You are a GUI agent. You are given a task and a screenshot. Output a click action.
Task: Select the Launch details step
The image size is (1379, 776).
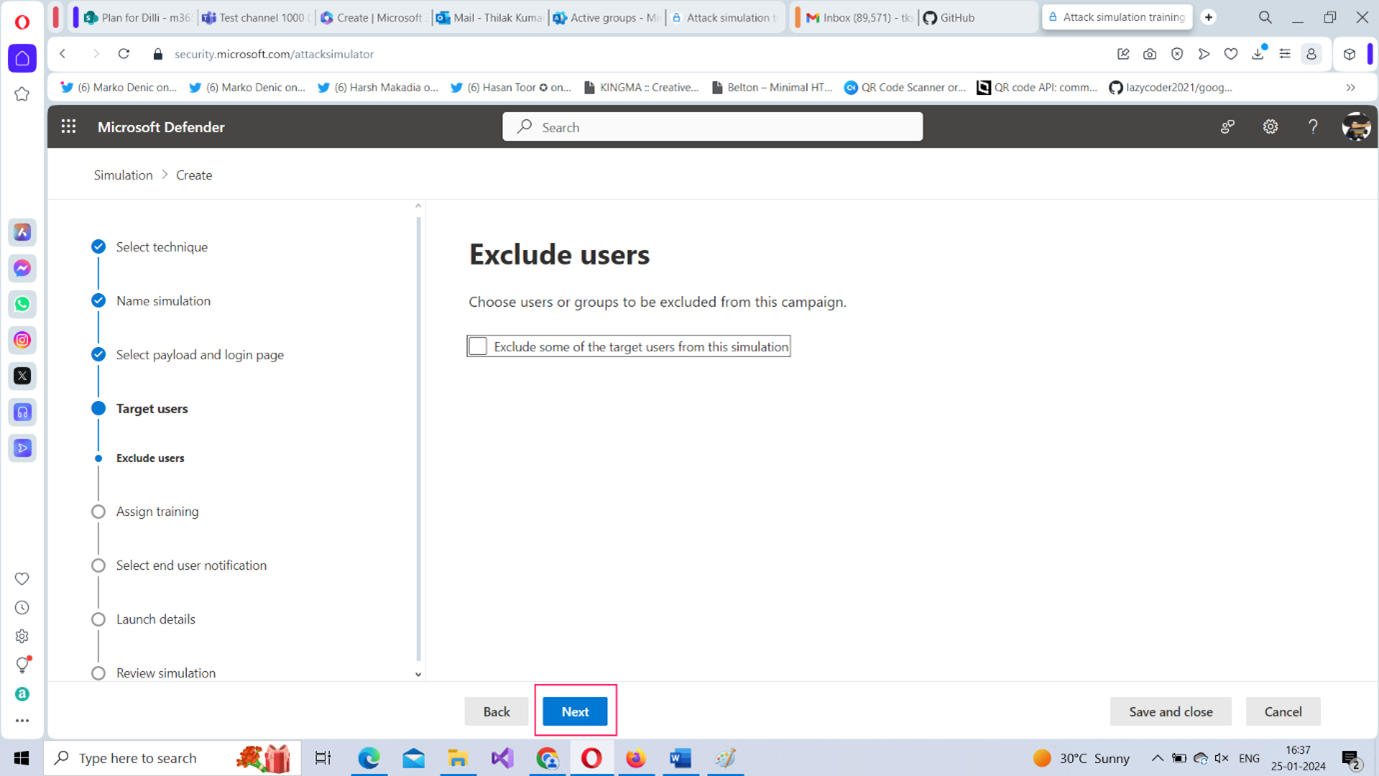155,619
